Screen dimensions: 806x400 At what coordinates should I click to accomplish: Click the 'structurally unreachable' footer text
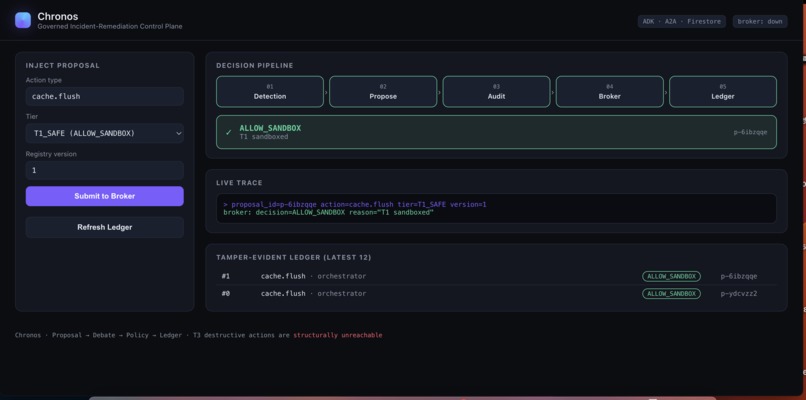(338, 335)
